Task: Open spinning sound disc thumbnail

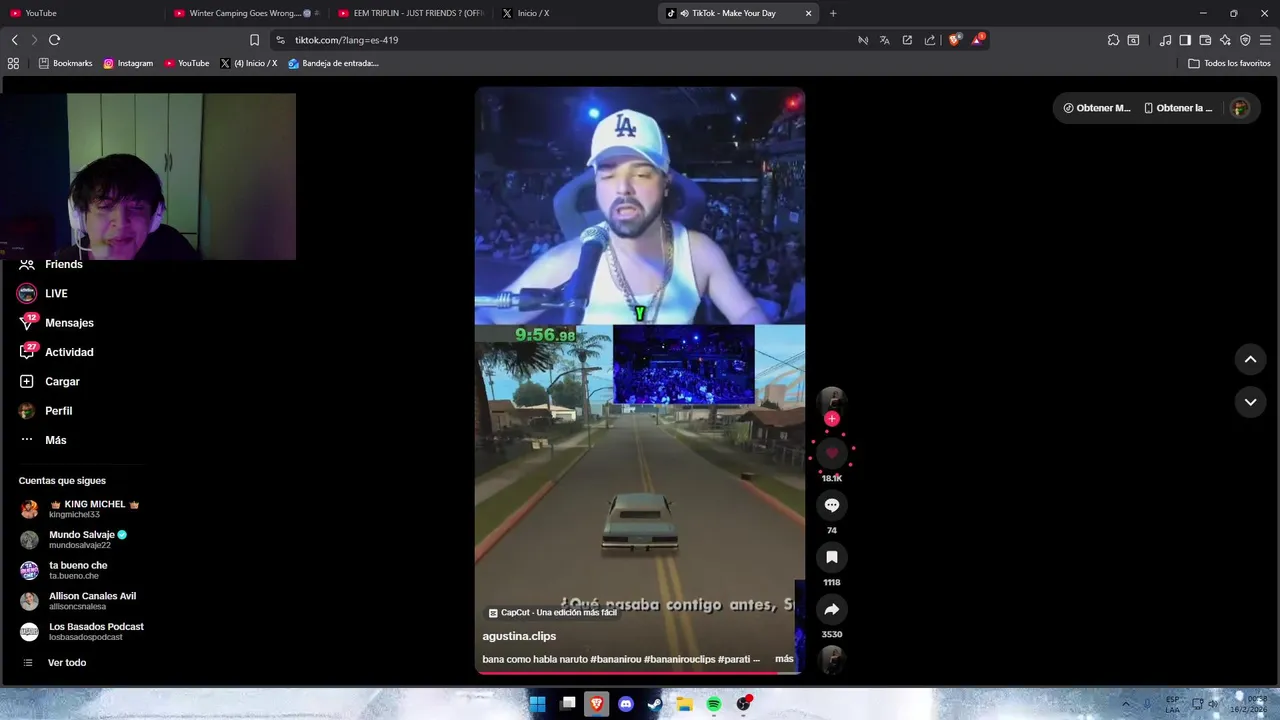Action: [831, 660]
